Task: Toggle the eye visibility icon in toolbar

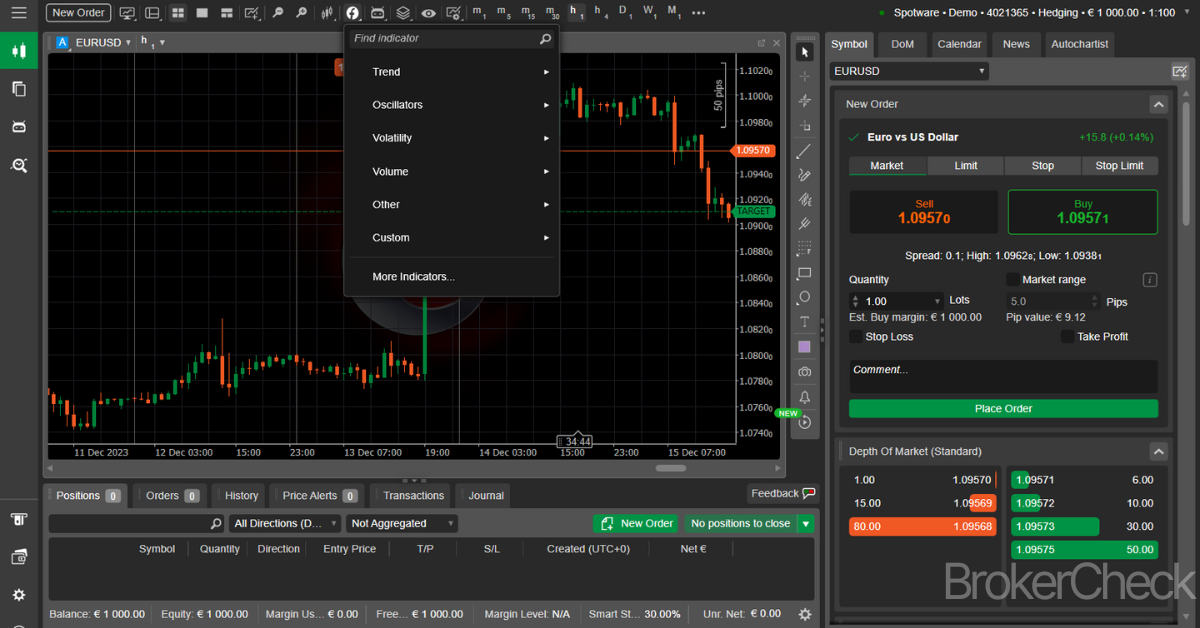Action: click(x=428, y=13)
